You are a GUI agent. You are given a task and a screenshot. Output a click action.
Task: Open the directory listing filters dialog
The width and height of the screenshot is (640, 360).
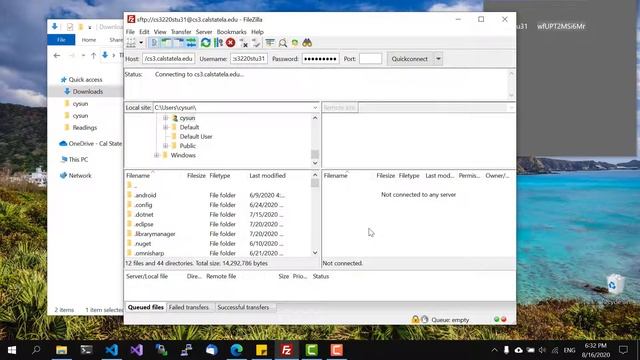270,42
